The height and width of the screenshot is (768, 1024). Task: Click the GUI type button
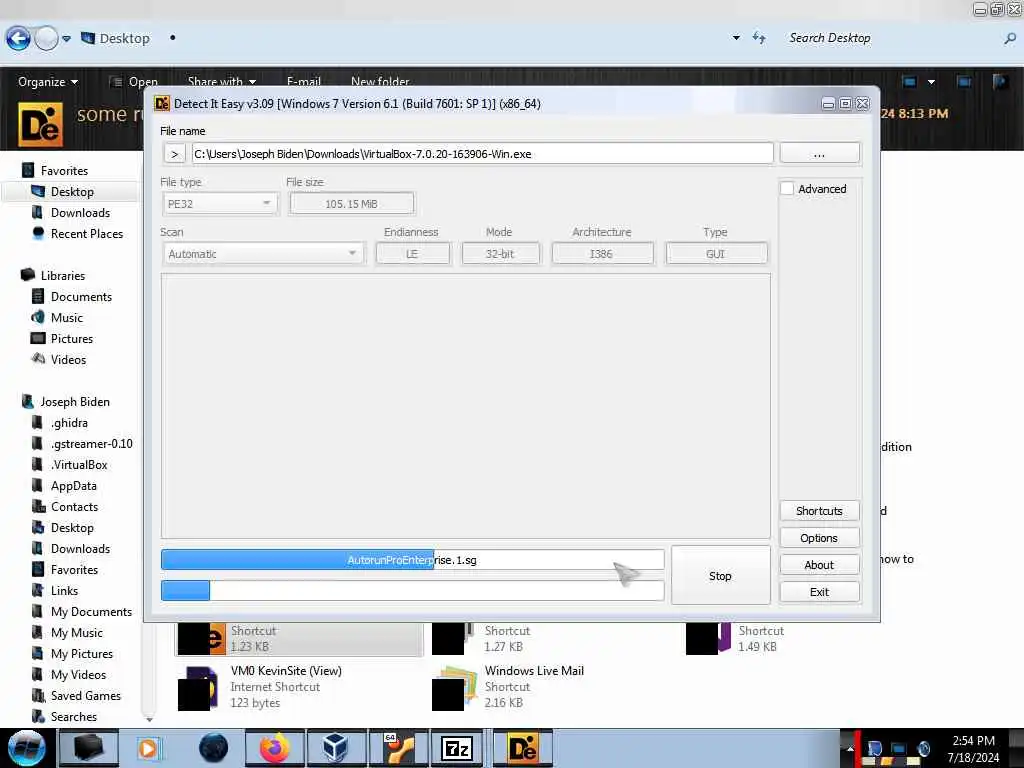coord(716,253)
